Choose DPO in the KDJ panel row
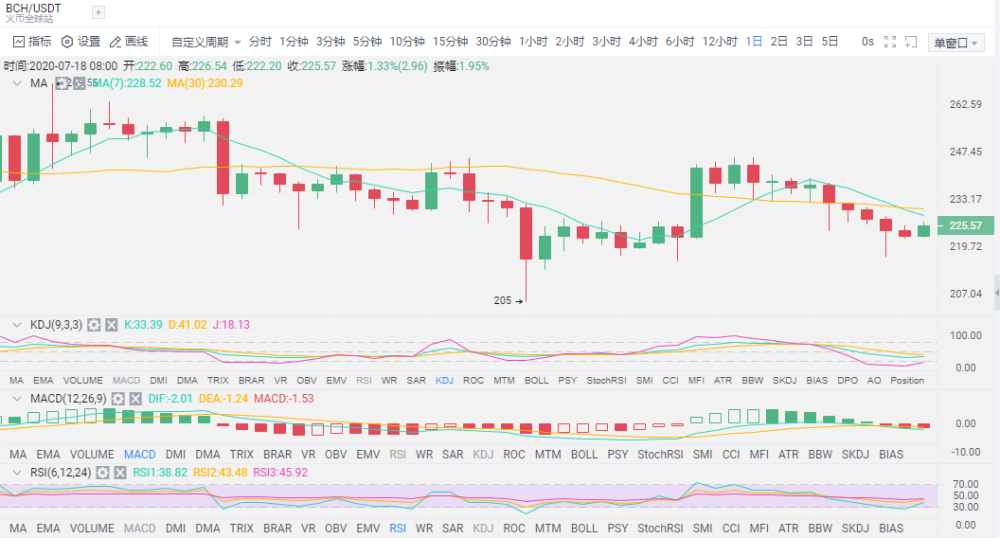The image size is (1000, 538). click(848, 381)
